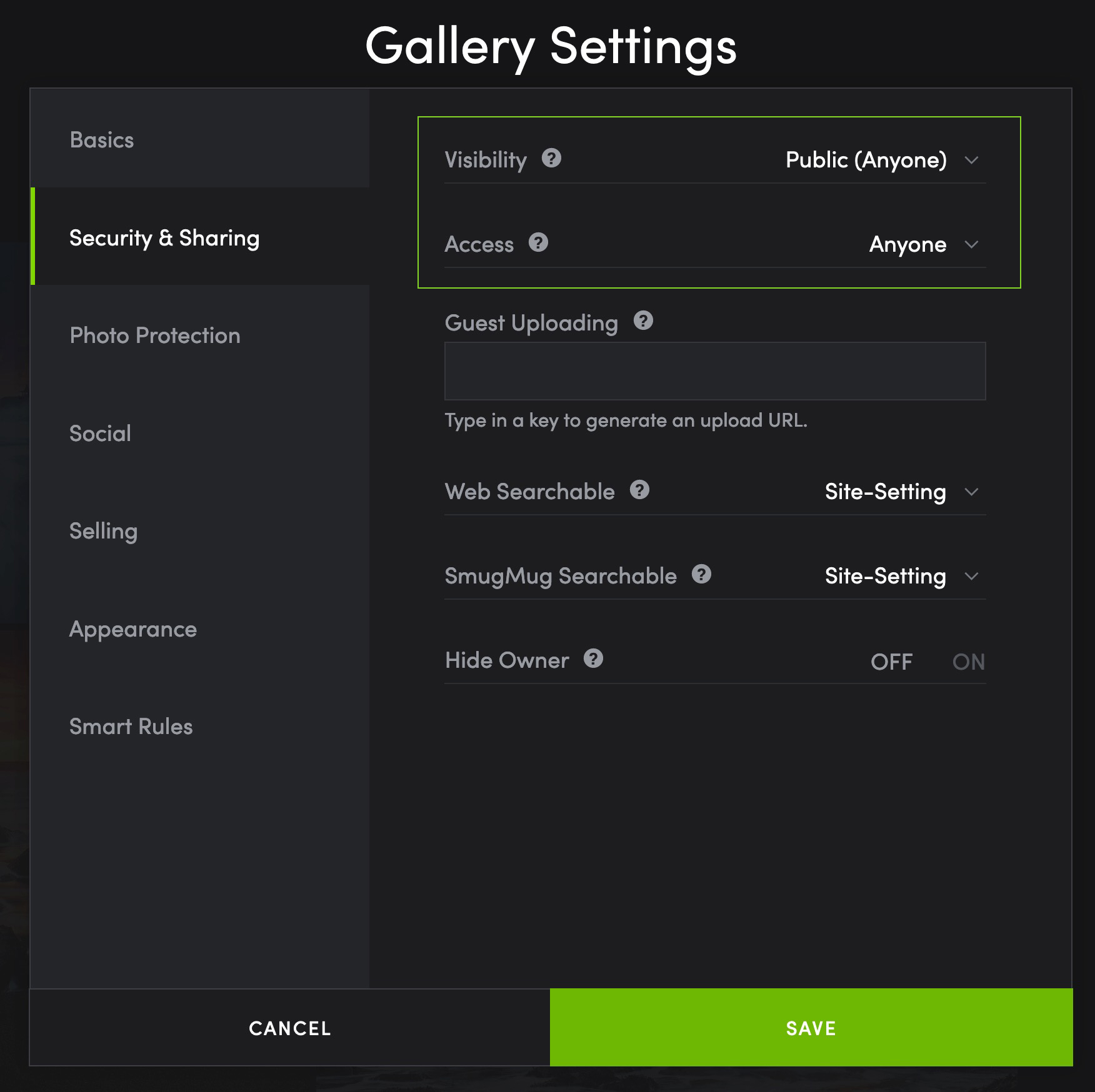Select the Hide Owner label

pos(507,660)
